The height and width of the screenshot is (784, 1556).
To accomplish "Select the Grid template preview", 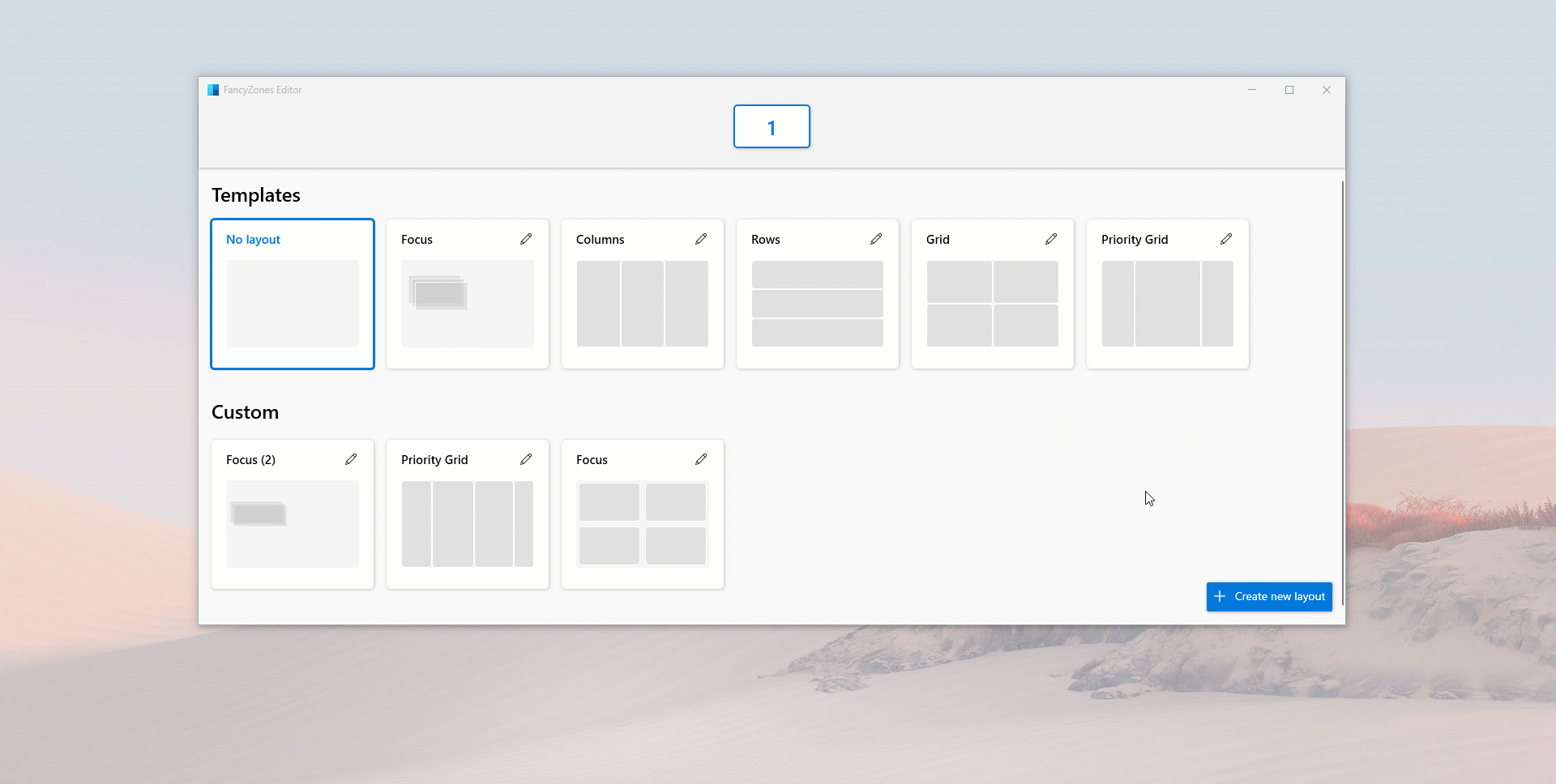I will 993,304.
